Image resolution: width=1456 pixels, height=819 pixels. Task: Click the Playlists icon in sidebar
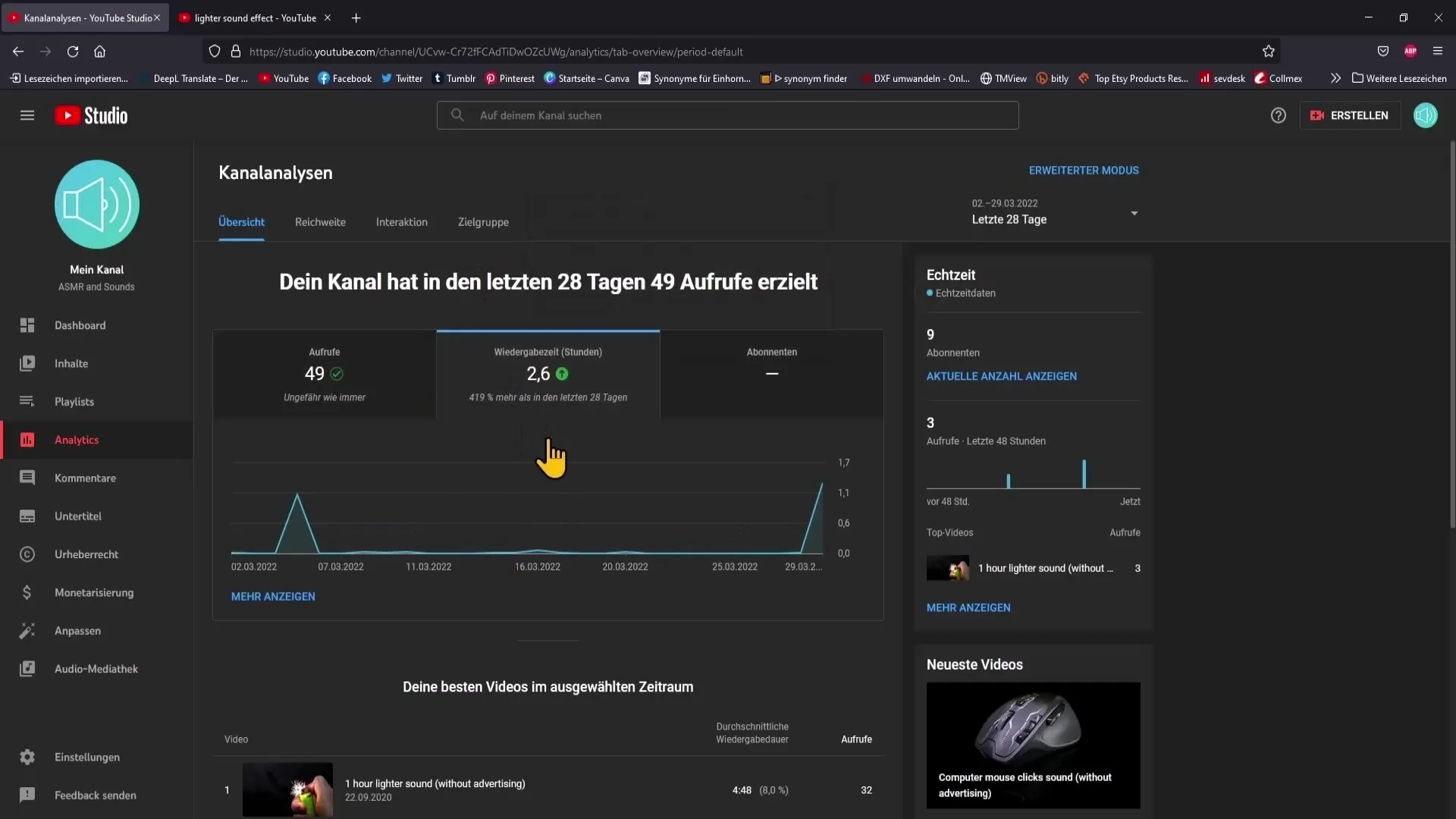click(26, 401)
